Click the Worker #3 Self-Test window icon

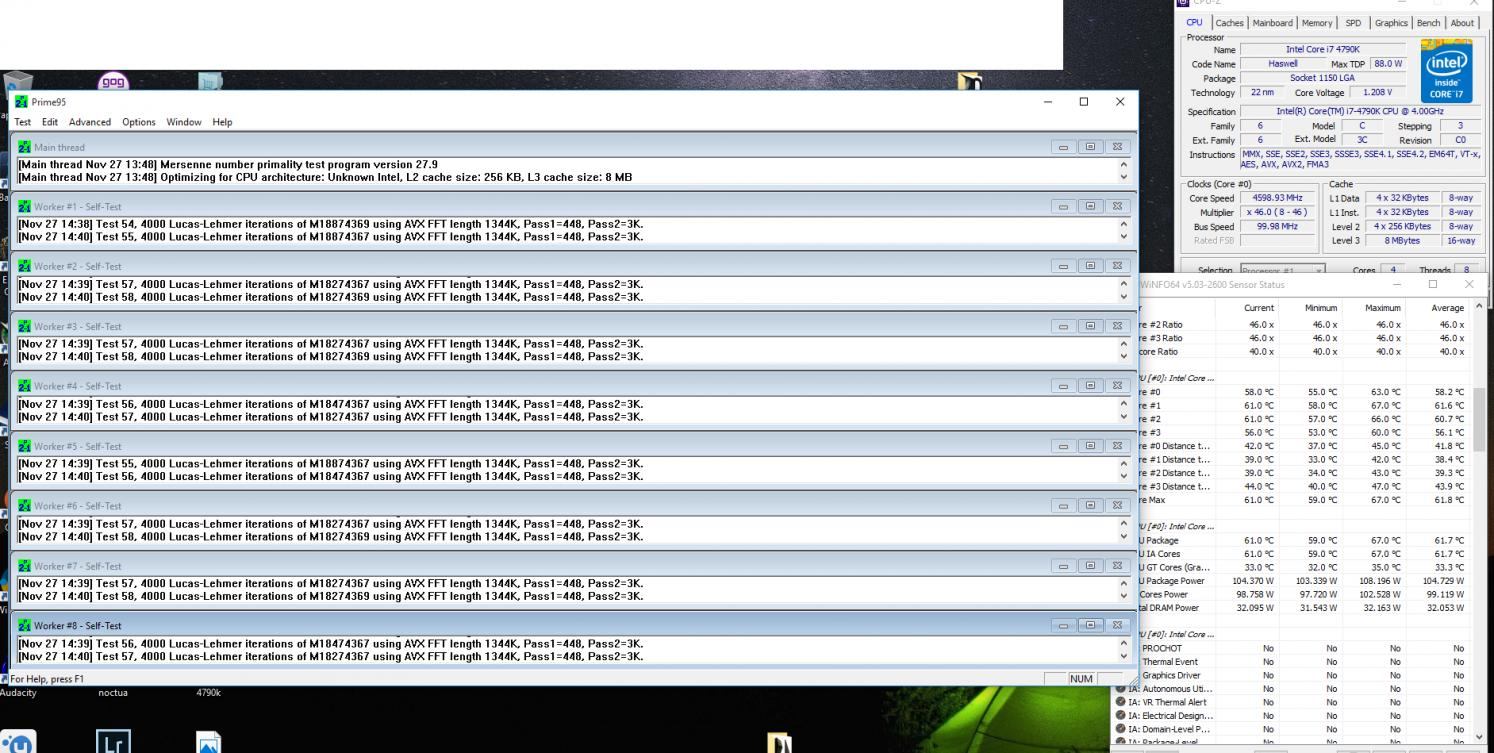(25, 326)
